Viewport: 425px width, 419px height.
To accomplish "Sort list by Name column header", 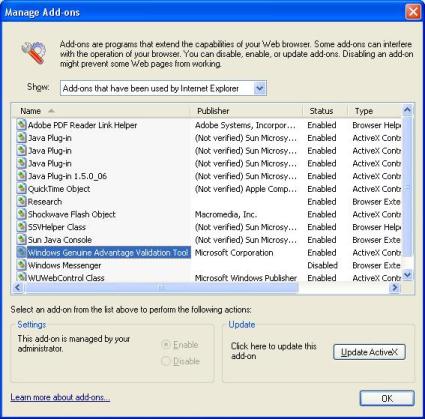I will [x=100, y=111].
